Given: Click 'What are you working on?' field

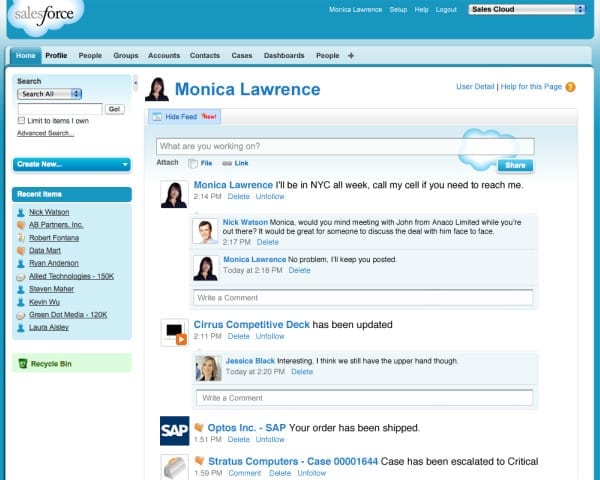Looking at the screenshot, I should pyautogui.click(x=345, y=146).
